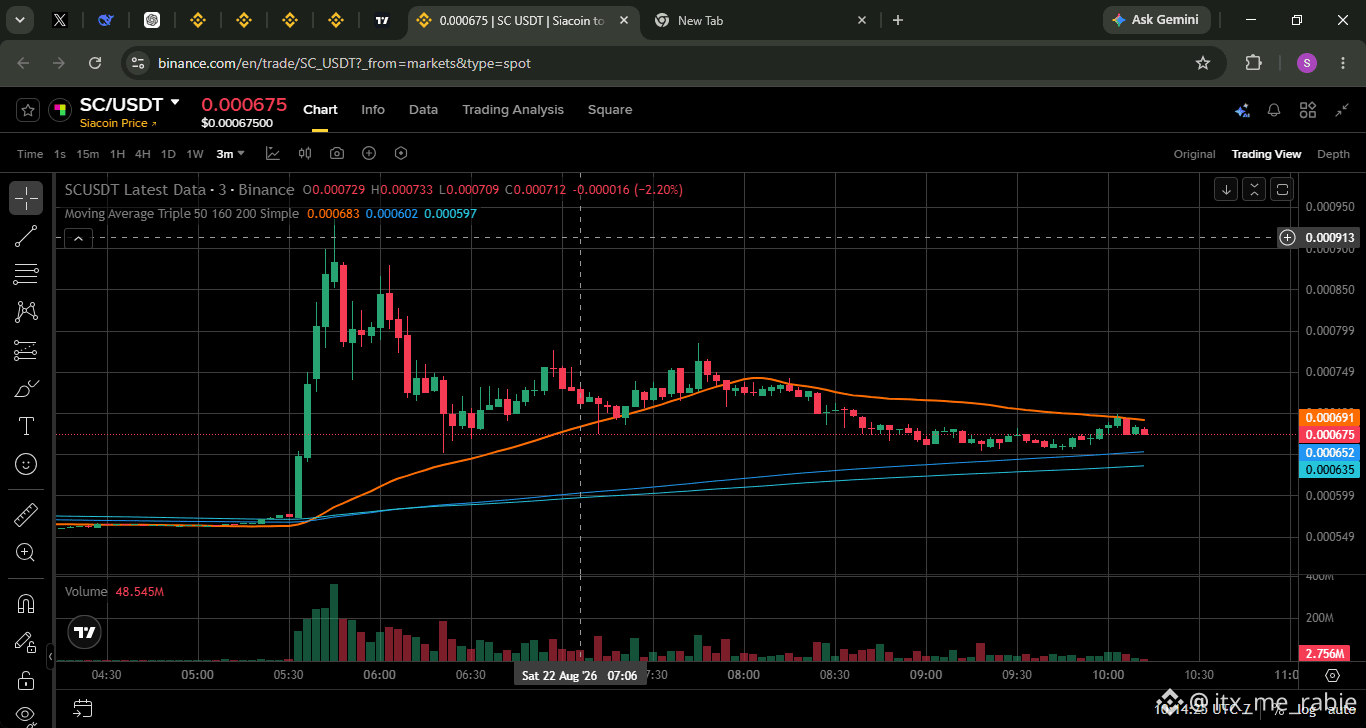Viewport: 1366px width, 728px height.
Task: Open the candlestick chart style icon
Action: (x=305, y=153)
